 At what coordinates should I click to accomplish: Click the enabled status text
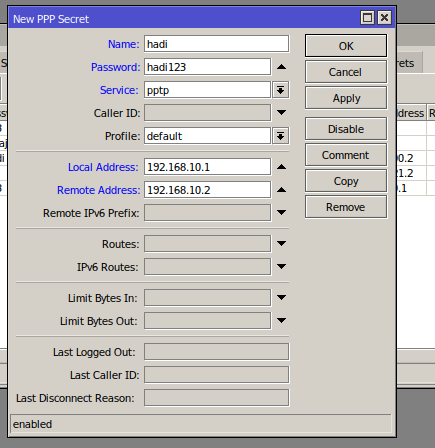pos(32,424)
